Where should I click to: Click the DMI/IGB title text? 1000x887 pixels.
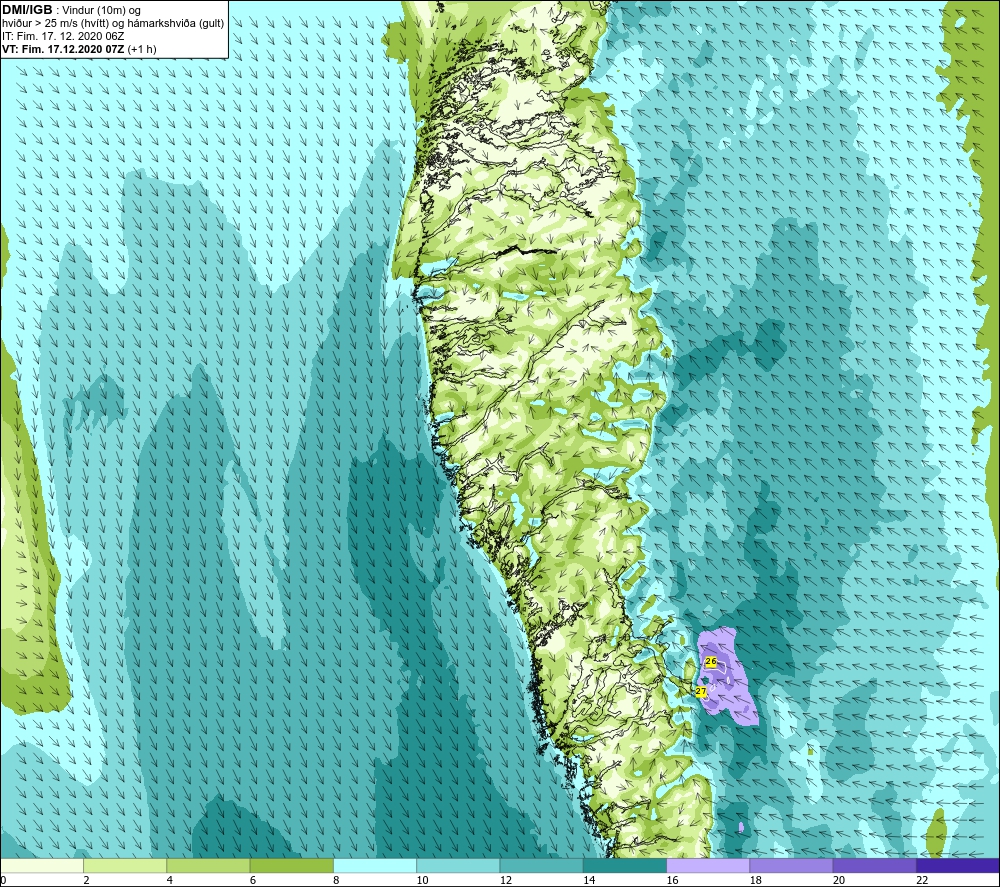click(x=27, y=10)
